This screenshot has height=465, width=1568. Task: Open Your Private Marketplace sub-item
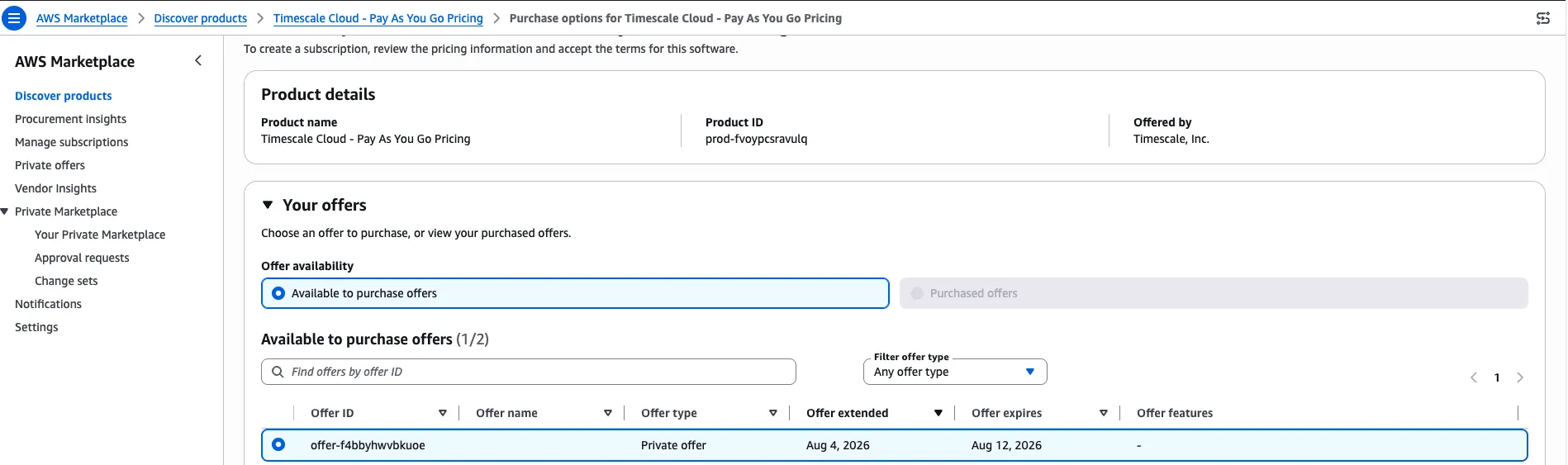point(100,235)
